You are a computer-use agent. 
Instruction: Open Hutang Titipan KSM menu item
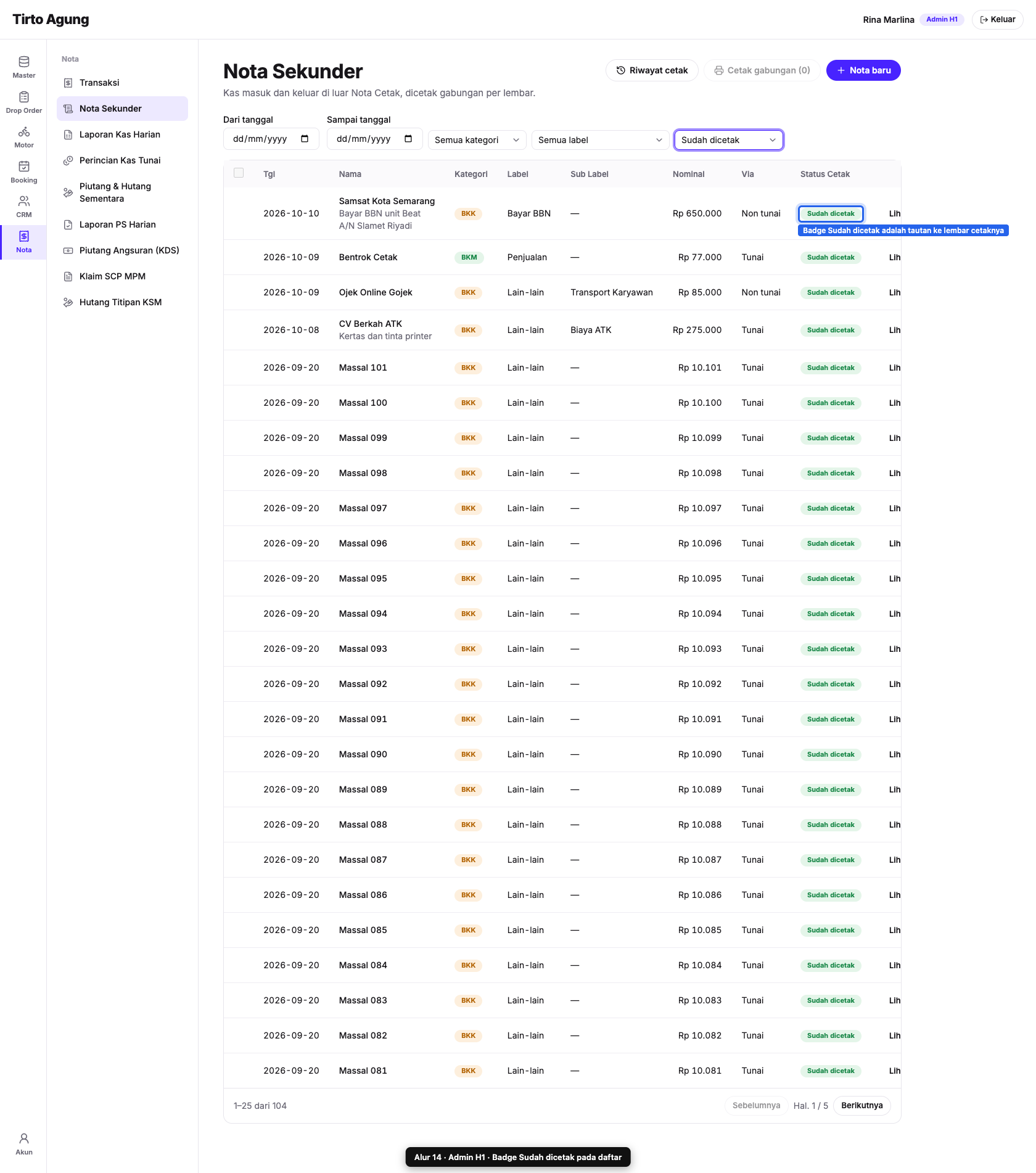point(122,302)
